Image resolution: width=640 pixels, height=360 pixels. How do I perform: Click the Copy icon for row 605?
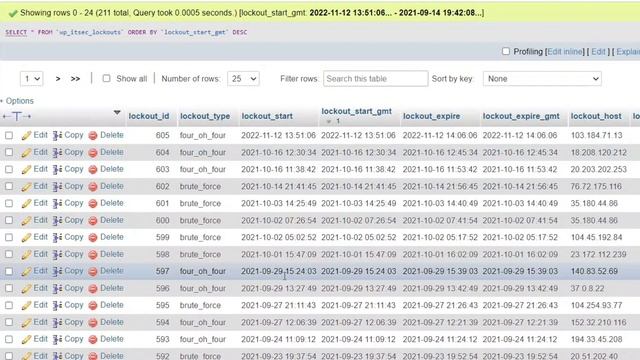pos(57,136)
